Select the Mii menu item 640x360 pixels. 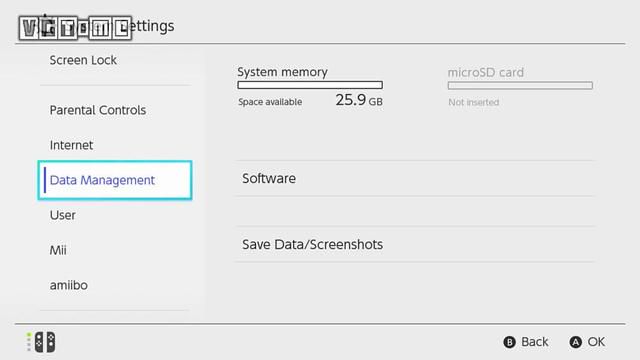58,250
